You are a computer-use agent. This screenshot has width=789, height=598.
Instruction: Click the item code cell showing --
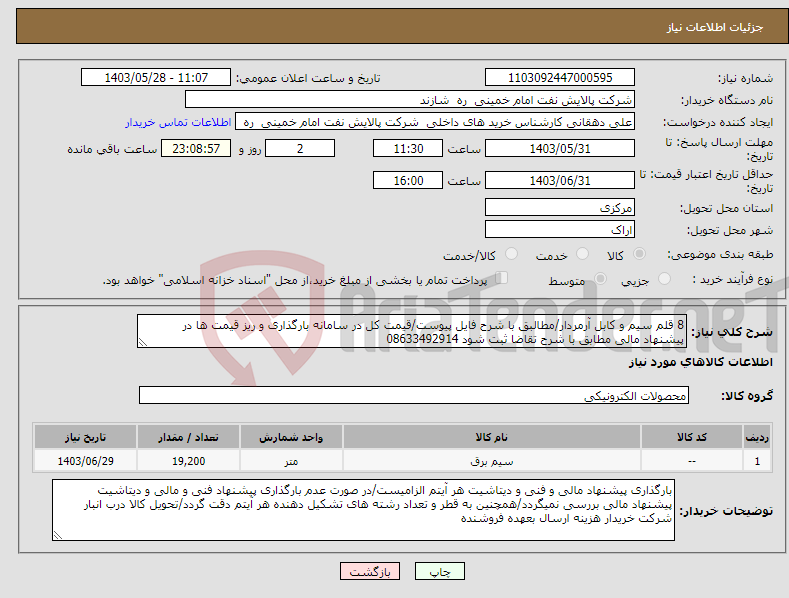pyautogui.click(x=692, y=461)
